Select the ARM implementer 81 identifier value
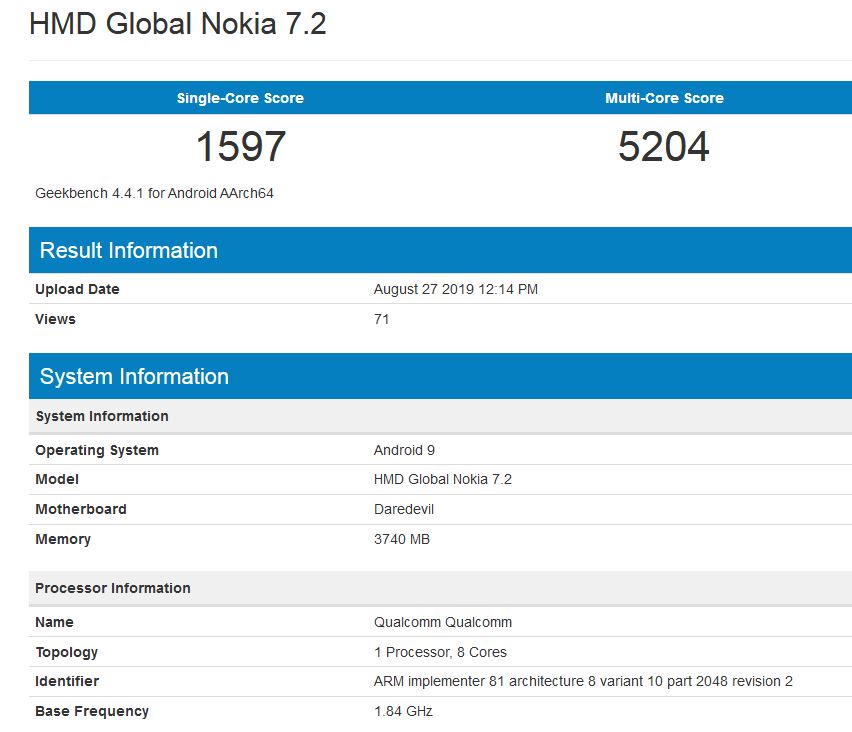 (583, 681)
